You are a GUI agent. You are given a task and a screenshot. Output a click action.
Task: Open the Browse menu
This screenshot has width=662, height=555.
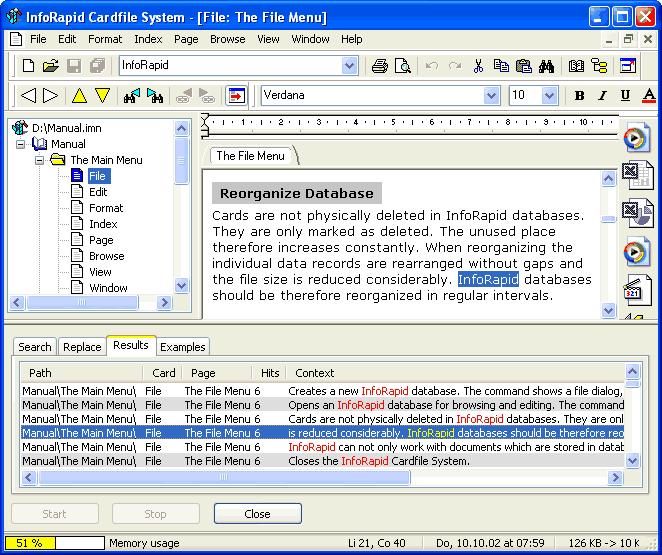[228, 39]
